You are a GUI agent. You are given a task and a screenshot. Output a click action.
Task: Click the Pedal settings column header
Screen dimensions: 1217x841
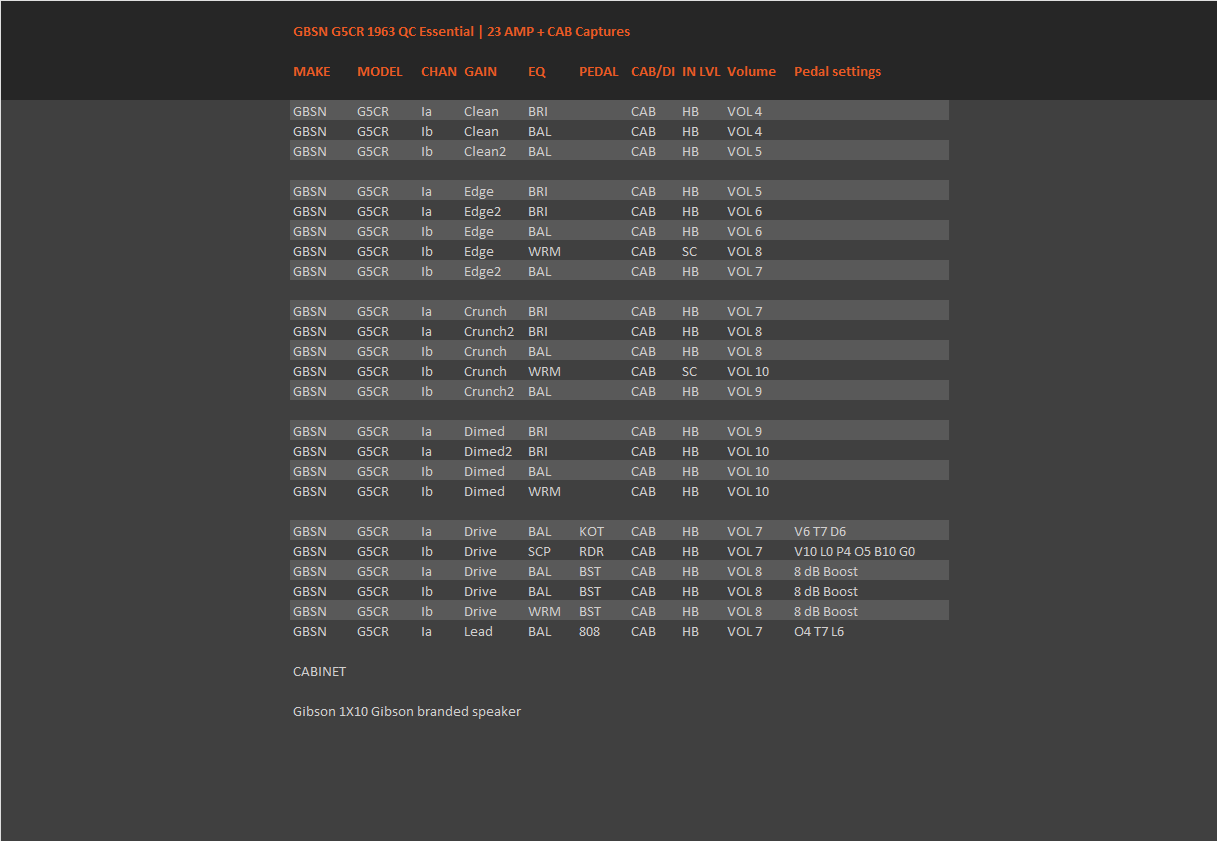(837, 71)
